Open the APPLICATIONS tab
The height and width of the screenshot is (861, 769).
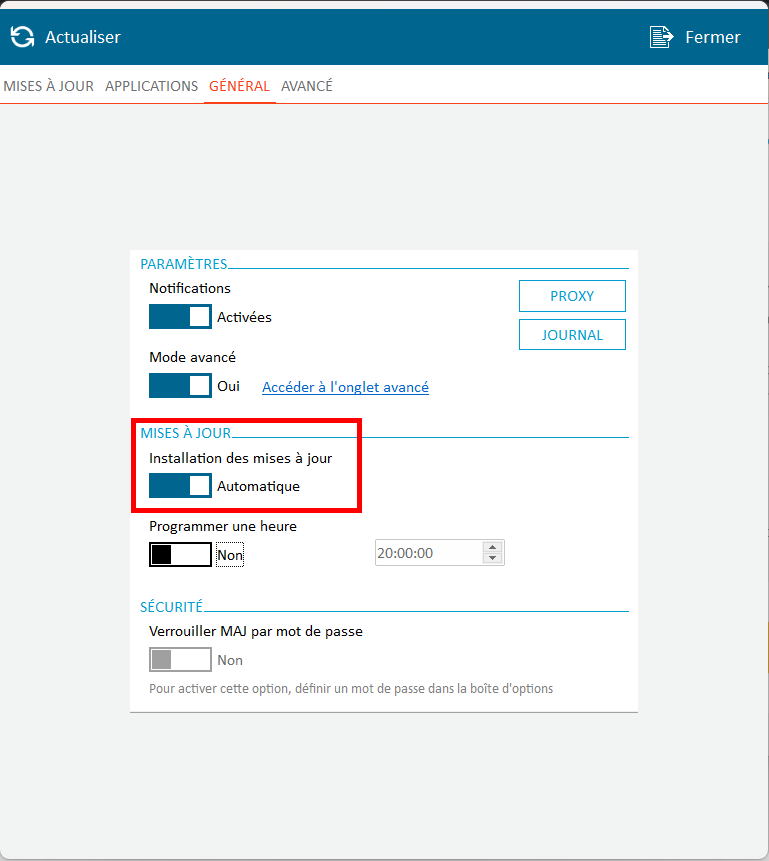[152, 86]
